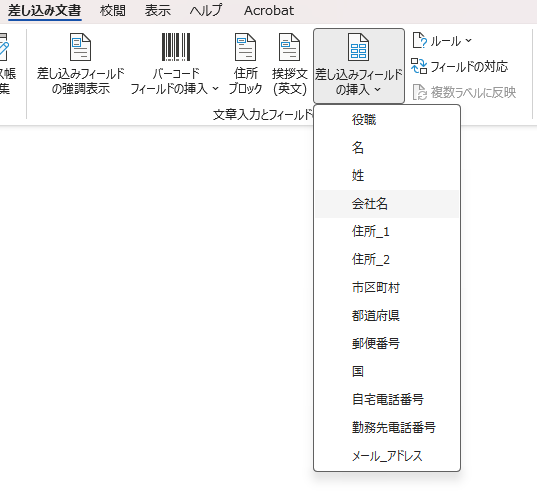Click the 複数ラベルに反映 button

coord(464,92)
